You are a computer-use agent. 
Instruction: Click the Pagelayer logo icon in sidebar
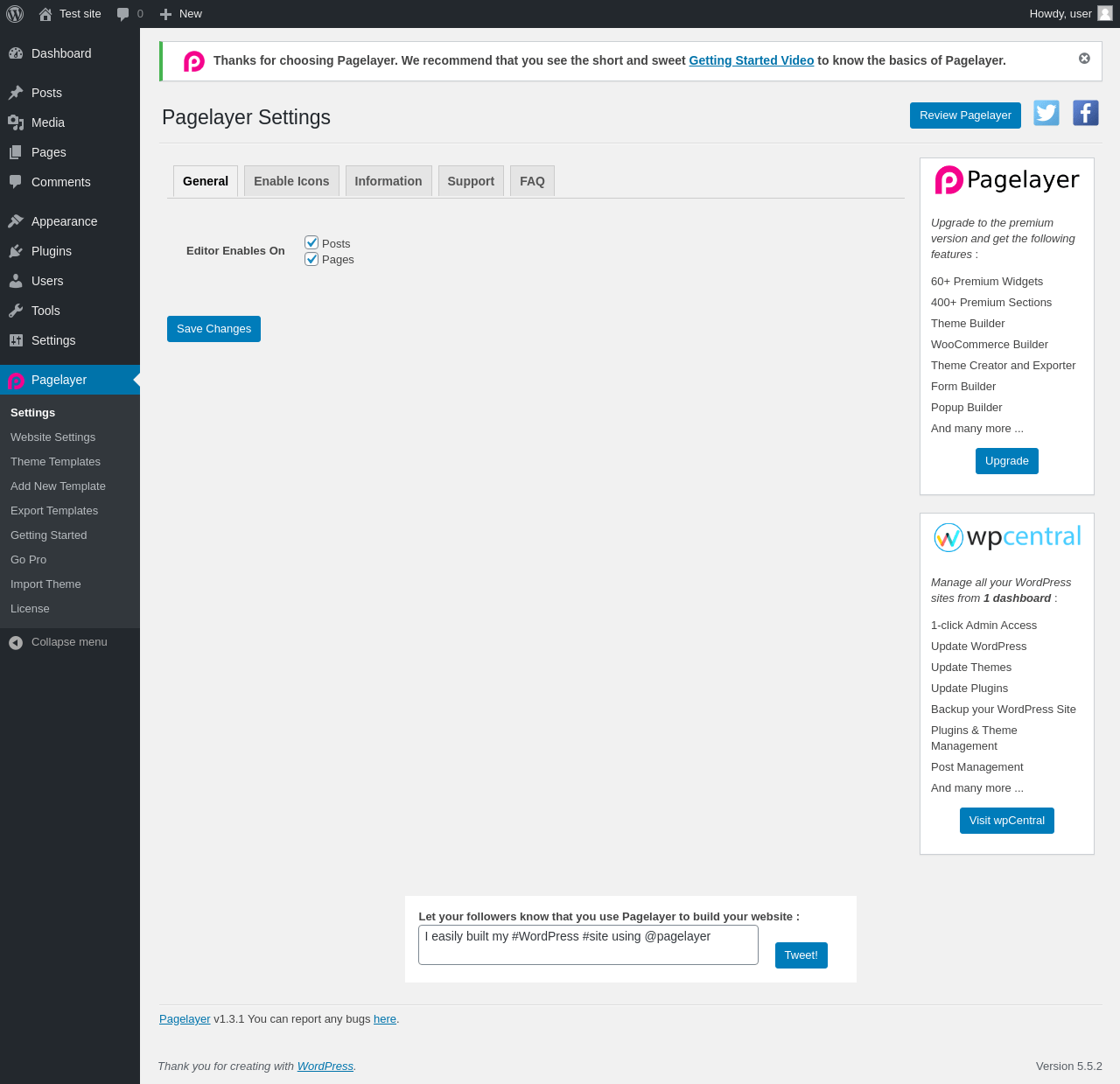point(16,381)
